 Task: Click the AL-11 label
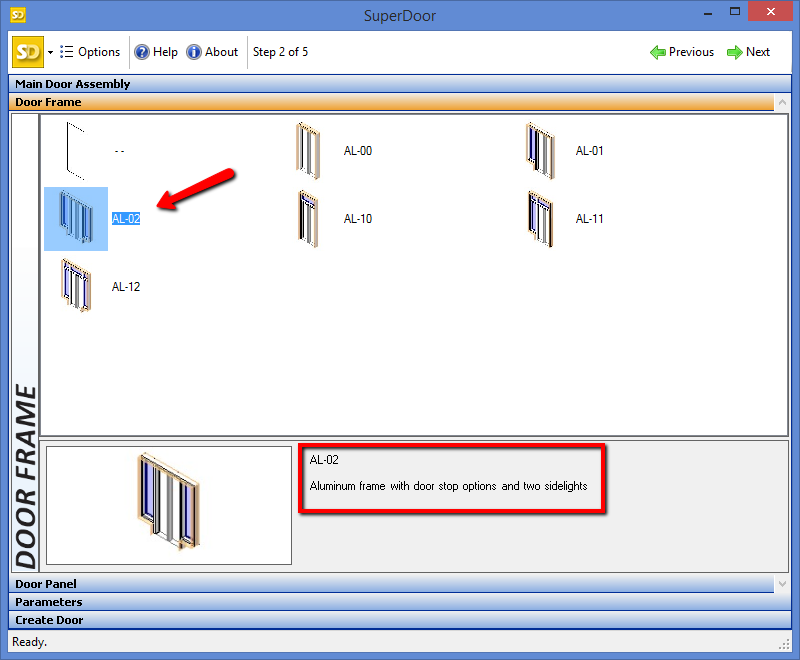(589, 219)
